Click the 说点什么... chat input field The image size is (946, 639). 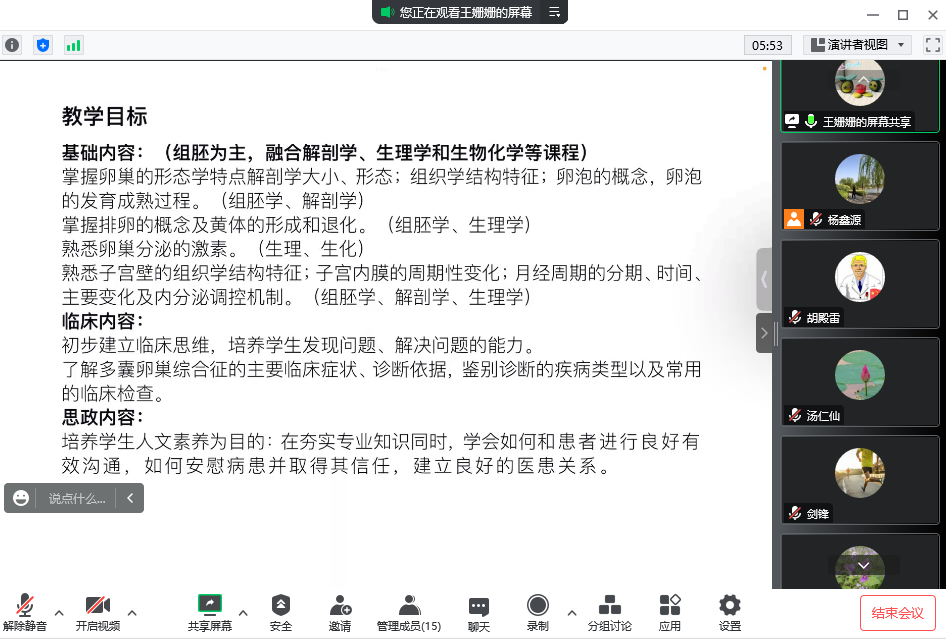(x=77, y=498)
